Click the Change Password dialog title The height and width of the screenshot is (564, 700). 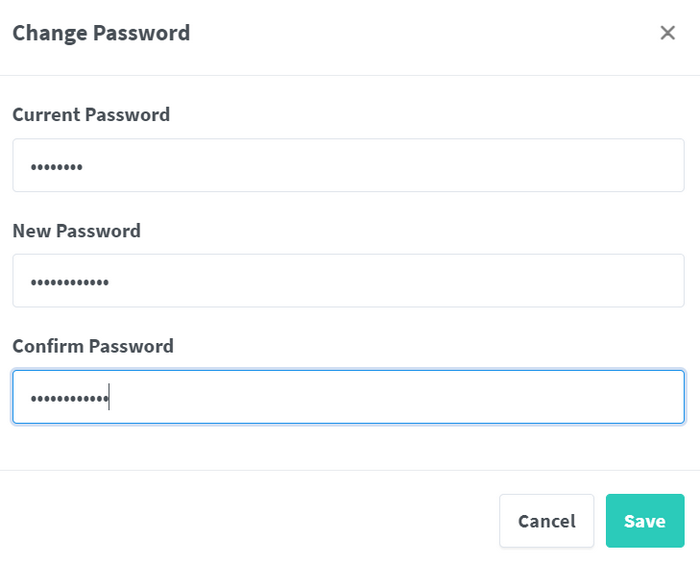101,33
